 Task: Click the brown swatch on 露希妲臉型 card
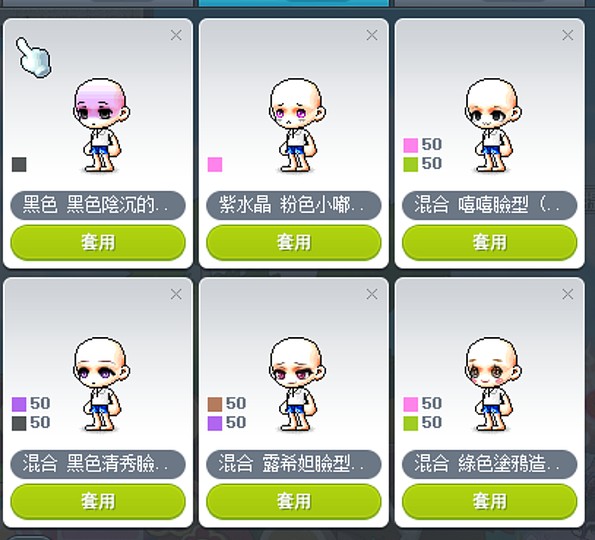215,404
